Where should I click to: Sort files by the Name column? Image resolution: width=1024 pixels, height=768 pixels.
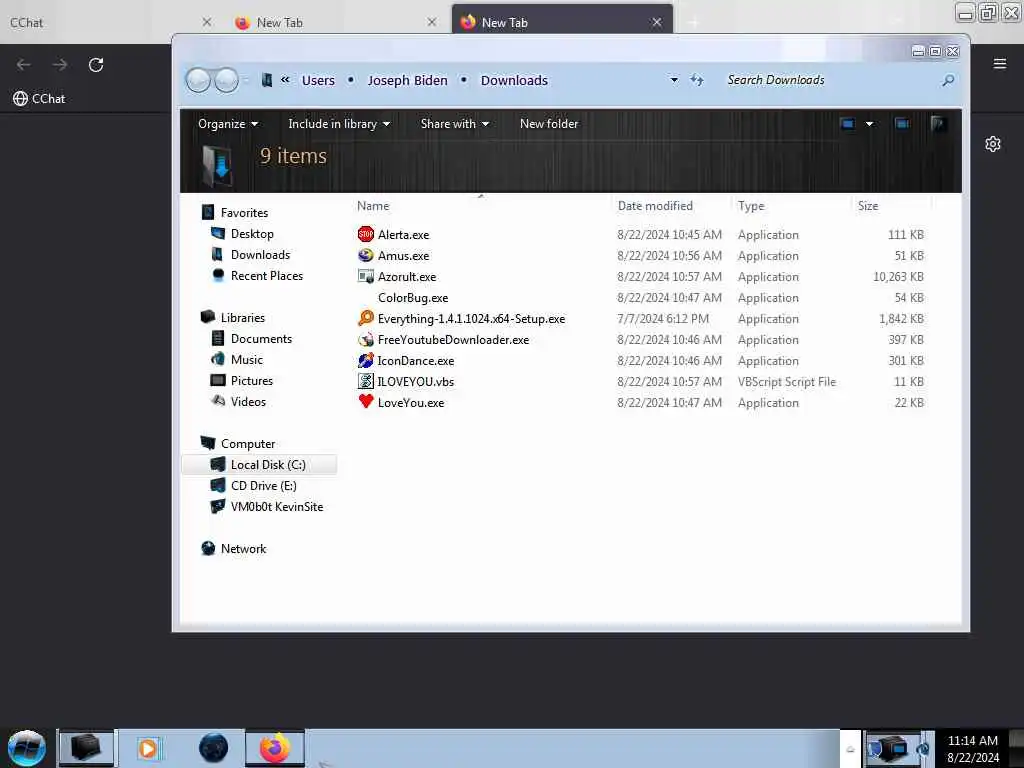click(x=373, y=206)
